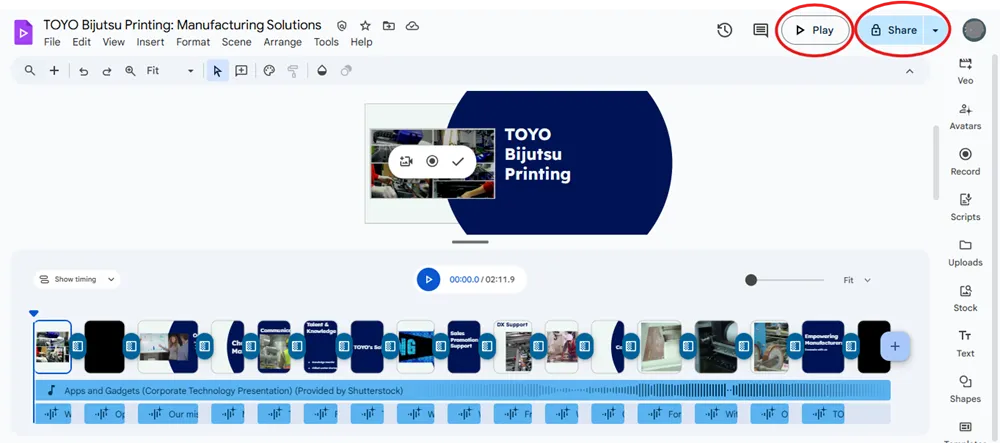Viewport: 1000px width, 443px height.
Task: Click the undo arrow in toolbar
Action: tap(83, 71)
